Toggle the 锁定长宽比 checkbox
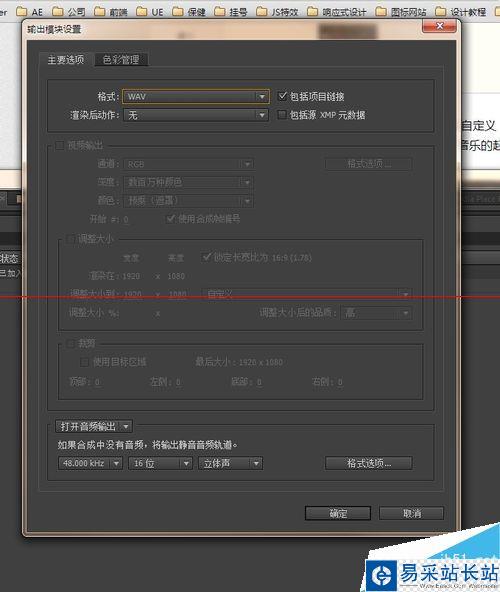500x592 pixels. (207, 257)
